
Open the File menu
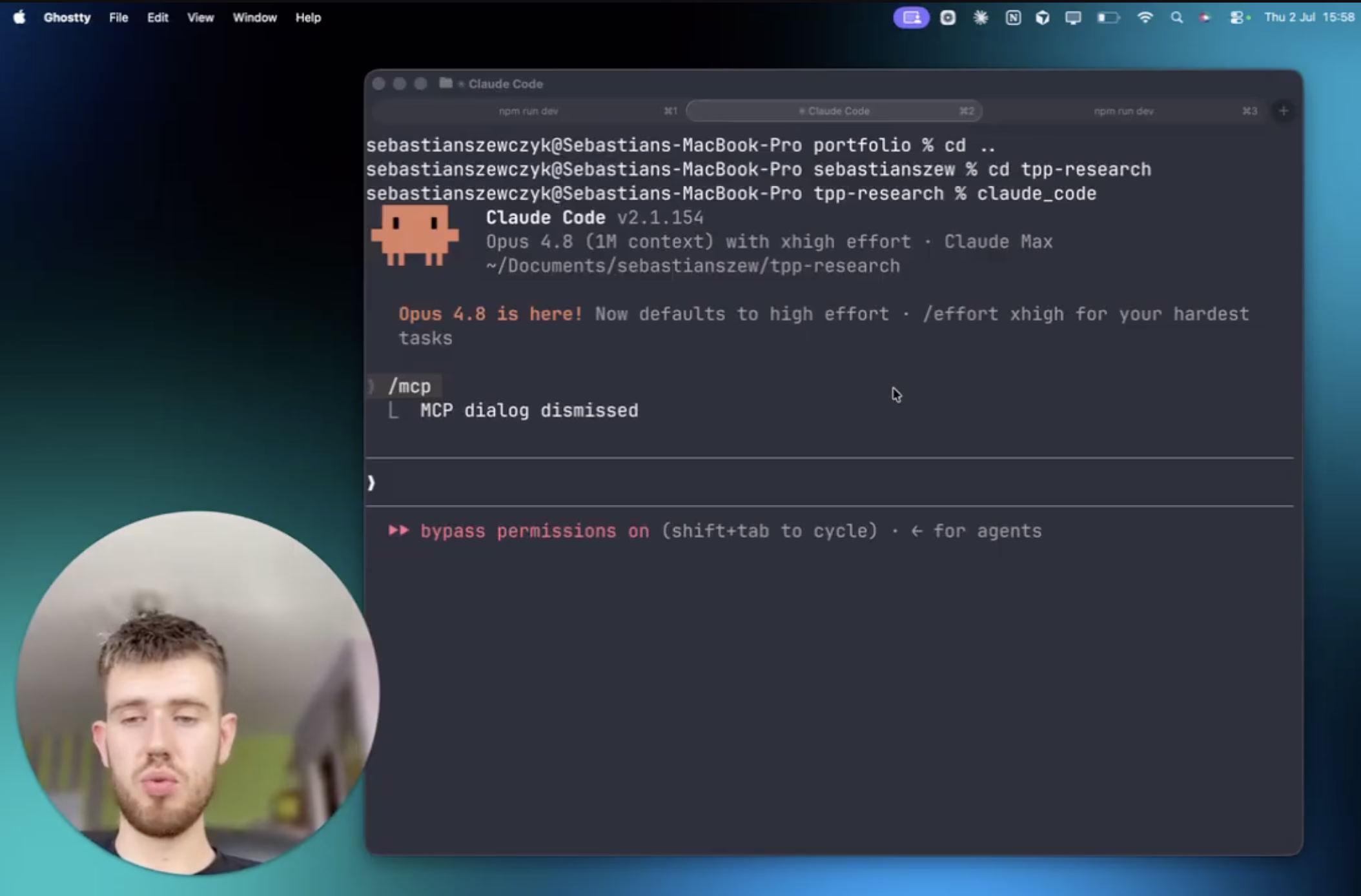pos(118,17)
